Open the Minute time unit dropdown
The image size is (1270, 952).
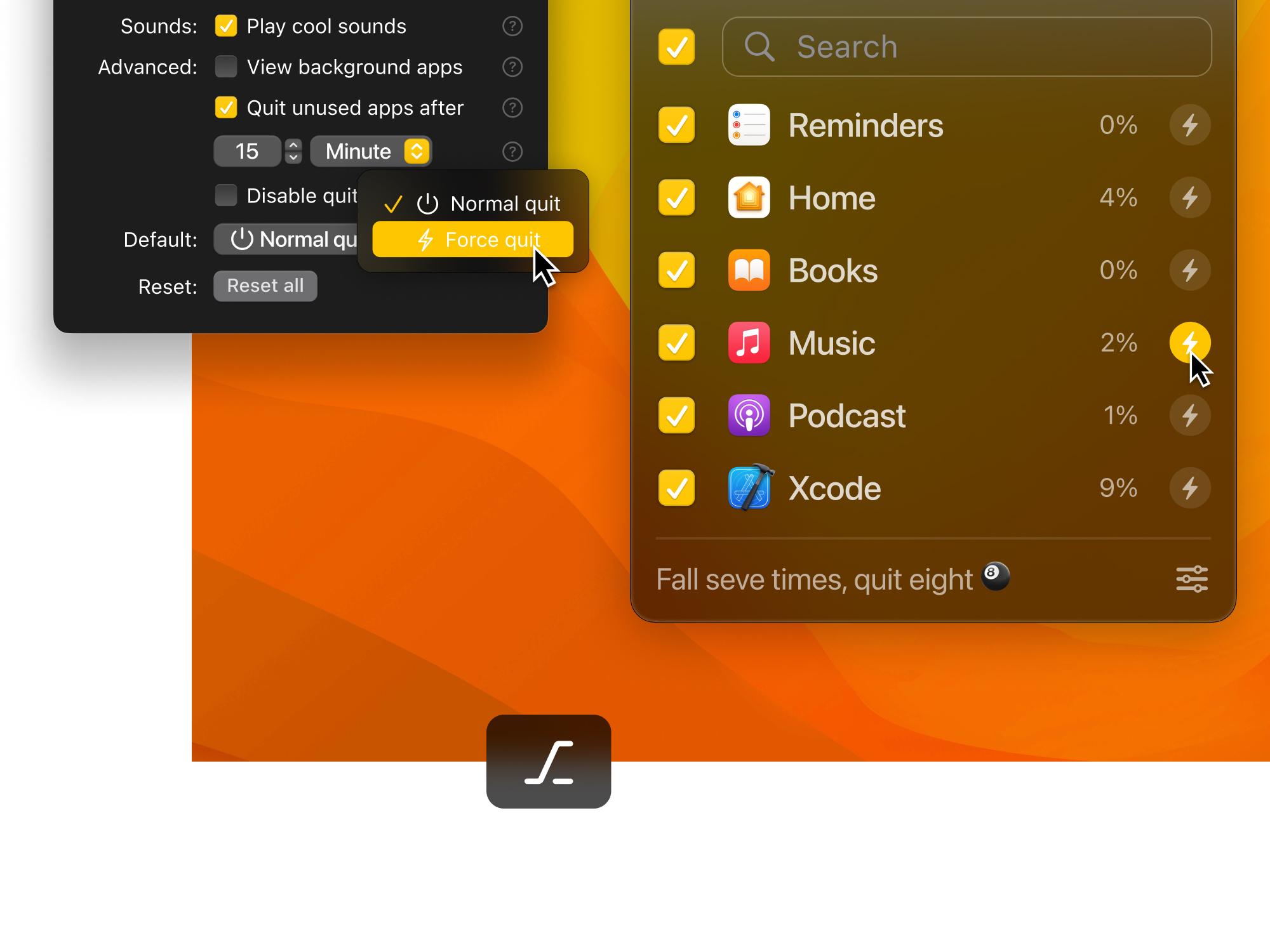[x=371, y=152]
